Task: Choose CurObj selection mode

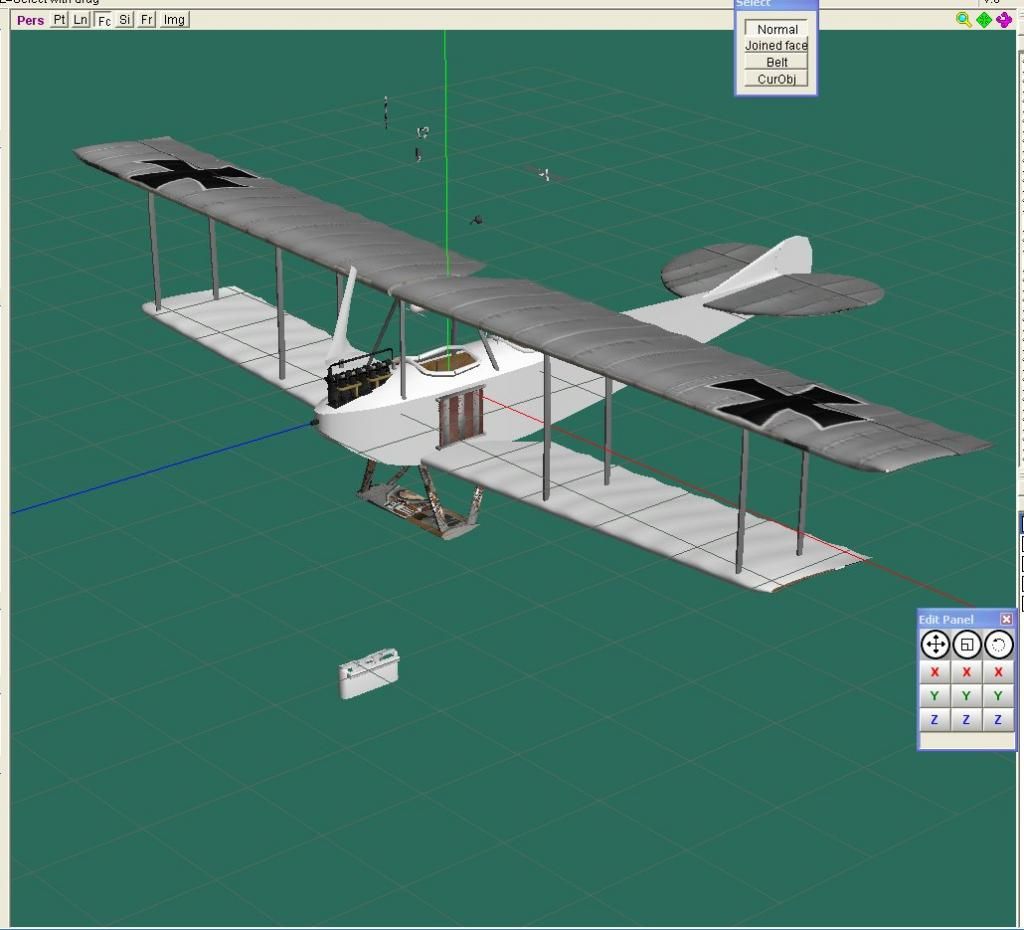Action: click(x=776, y=79)
